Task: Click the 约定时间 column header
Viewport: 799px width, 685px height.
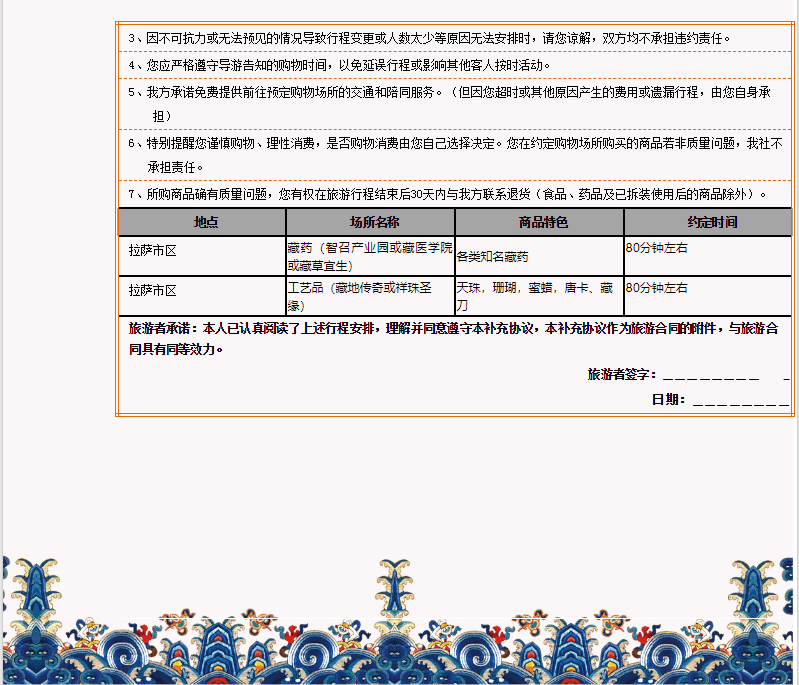Action: coord(711,222)
